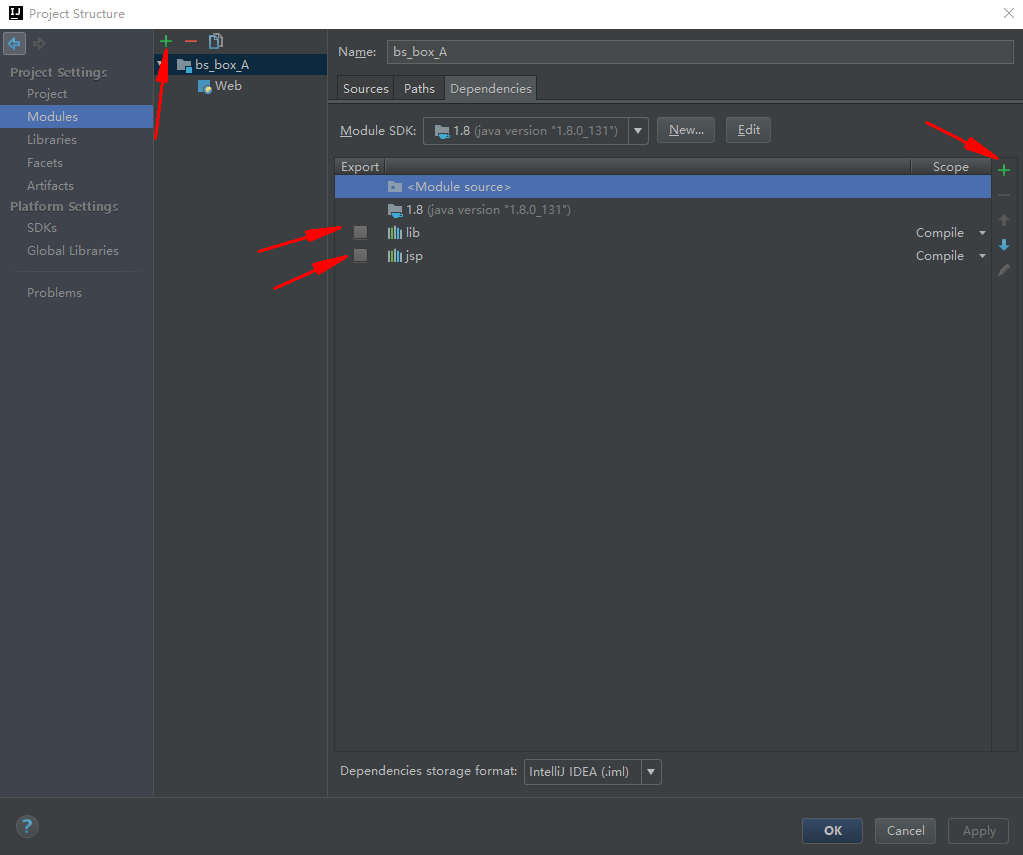Copy the selected module
The image size is (1023, 855).
[215, 41]
